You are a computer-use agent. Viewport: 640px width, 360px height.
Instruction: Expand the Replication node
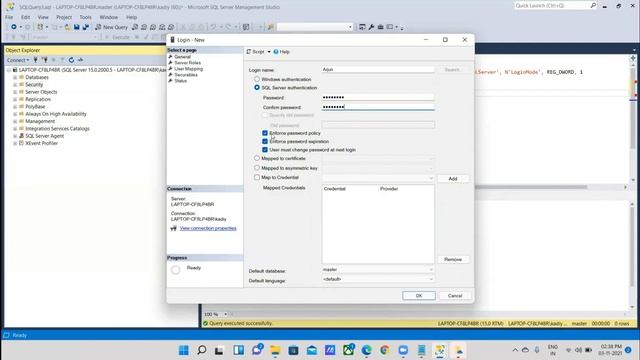15,99
